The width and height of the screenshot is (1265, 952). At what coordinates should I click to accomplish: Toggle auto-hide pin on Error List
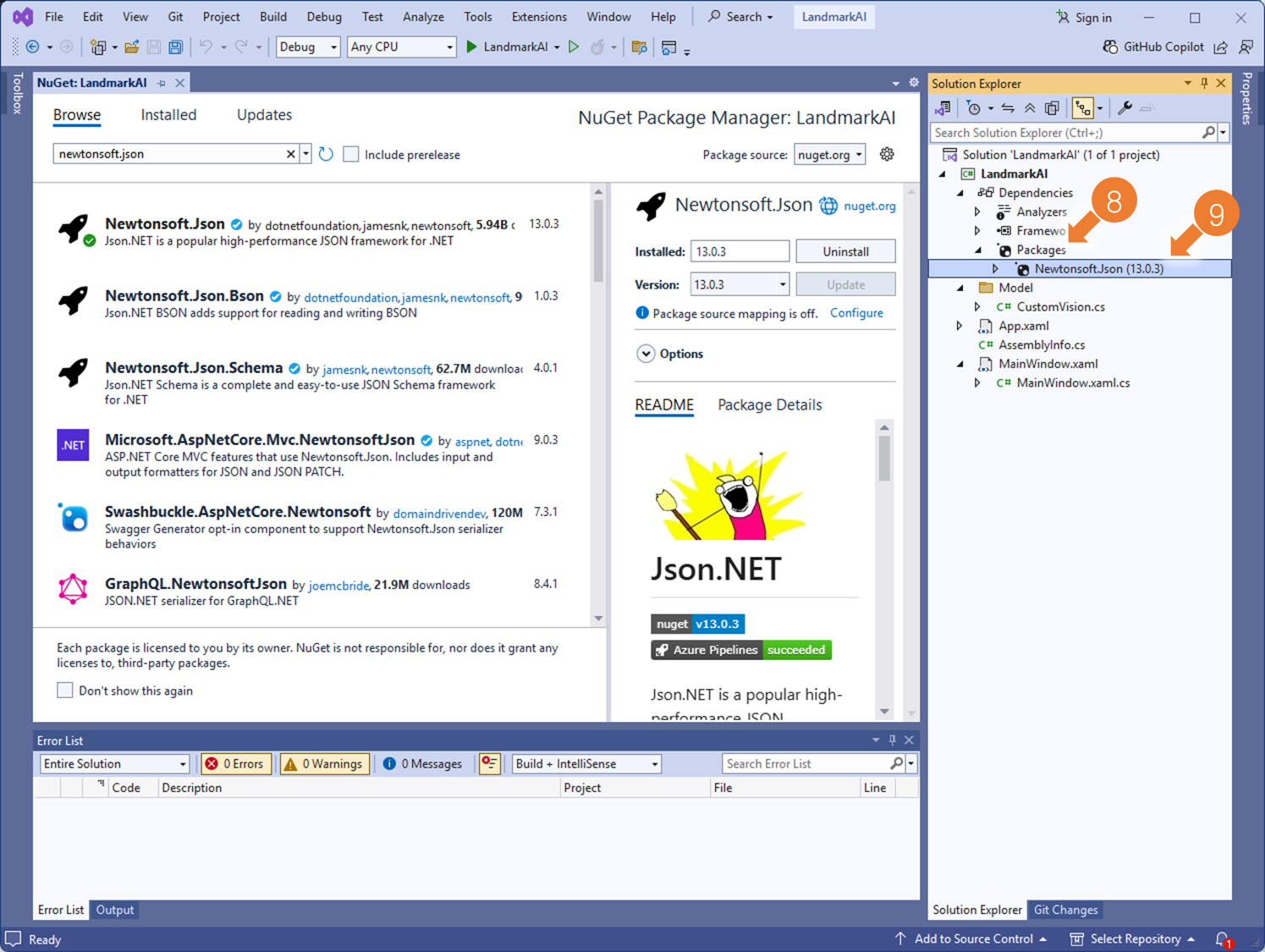point(892,740)
